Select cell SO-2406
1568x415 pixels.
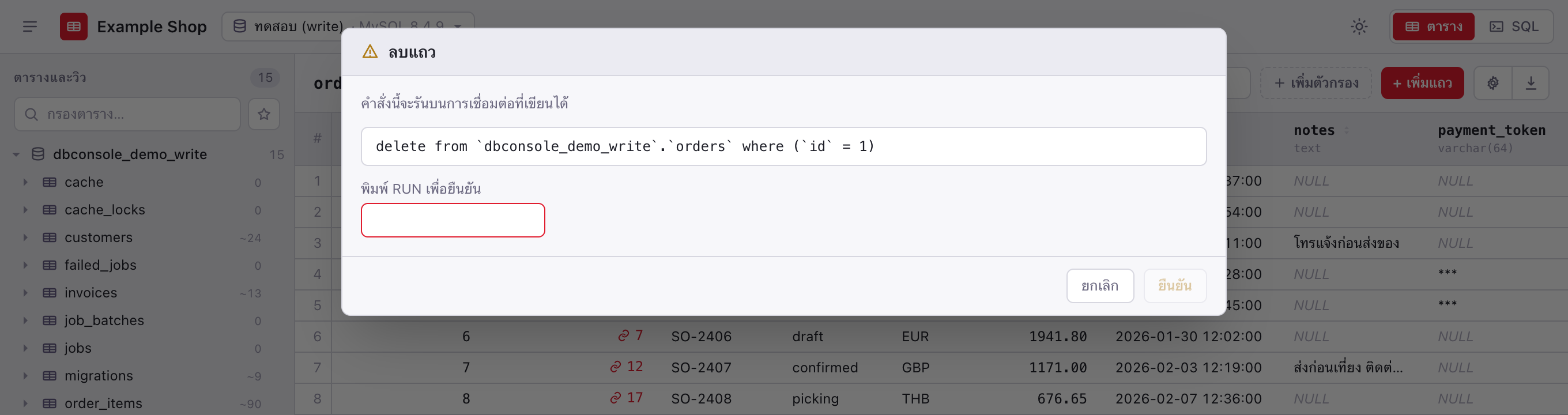[x=701, y=337]
